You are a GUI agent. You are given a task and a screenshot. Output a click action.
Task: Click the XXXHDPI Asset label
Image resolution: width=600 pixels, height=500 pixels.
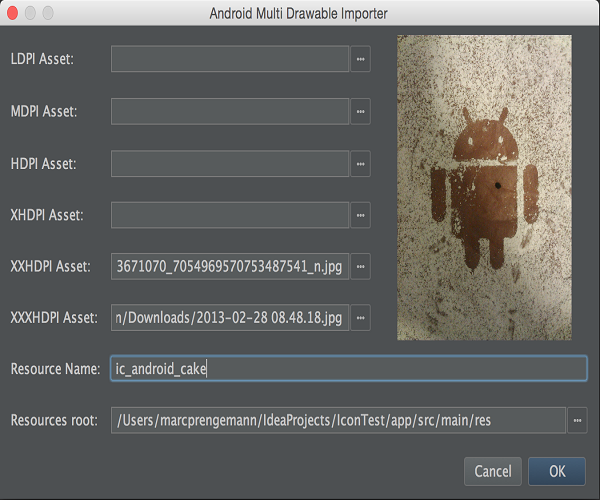click(54, 318)
